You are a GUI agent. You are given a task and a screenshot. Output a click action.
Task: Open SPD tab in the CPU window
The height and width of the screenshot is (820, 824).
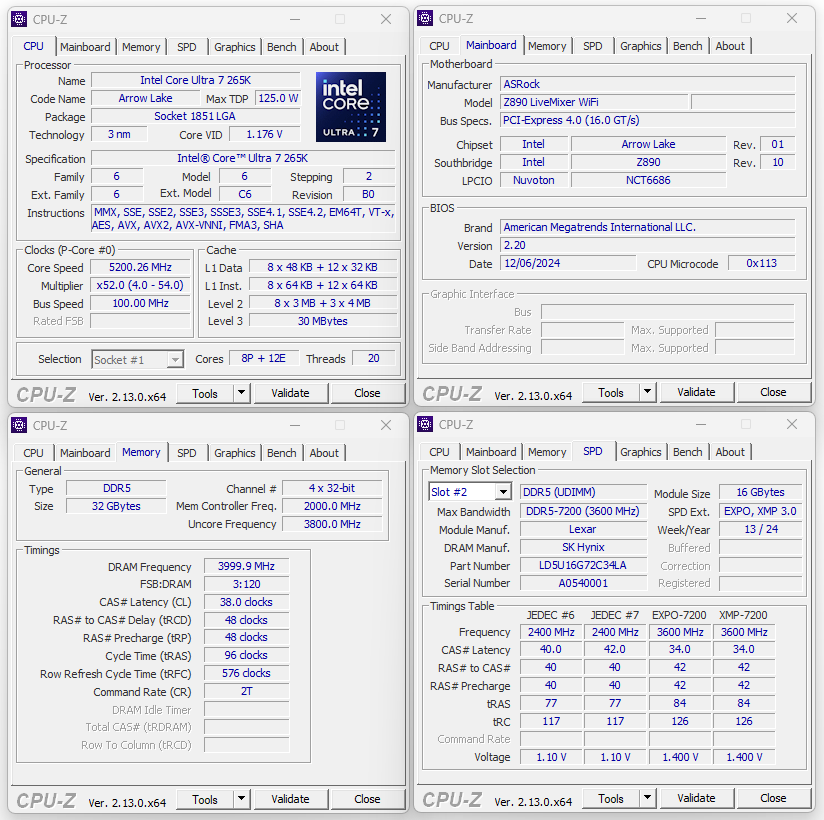(x=187, y=47)
